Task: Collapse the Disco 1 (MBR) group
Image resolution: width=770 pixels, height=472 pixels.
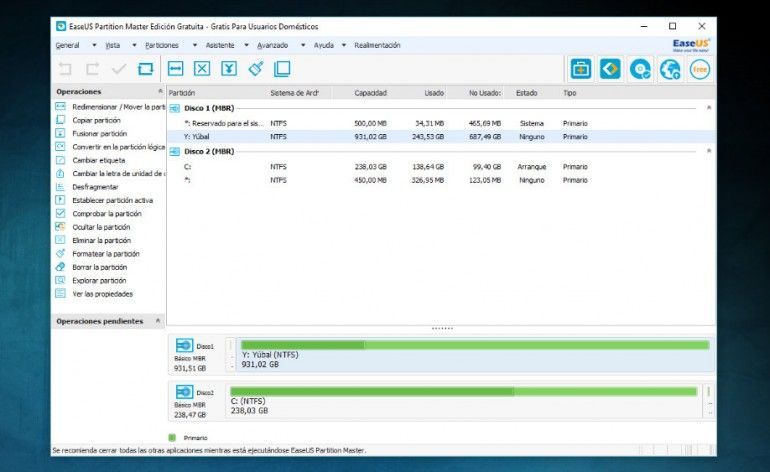Action: pos(709,108)
